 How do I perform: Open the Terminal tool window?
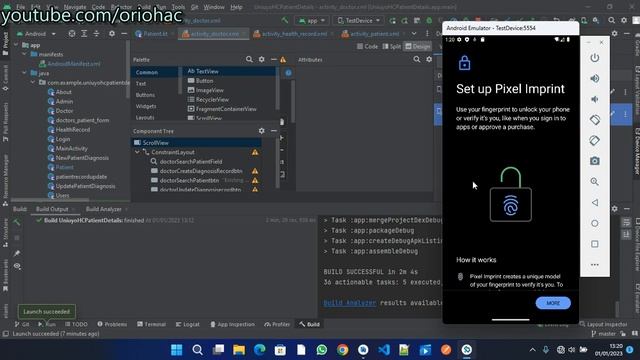click(151, 324)
